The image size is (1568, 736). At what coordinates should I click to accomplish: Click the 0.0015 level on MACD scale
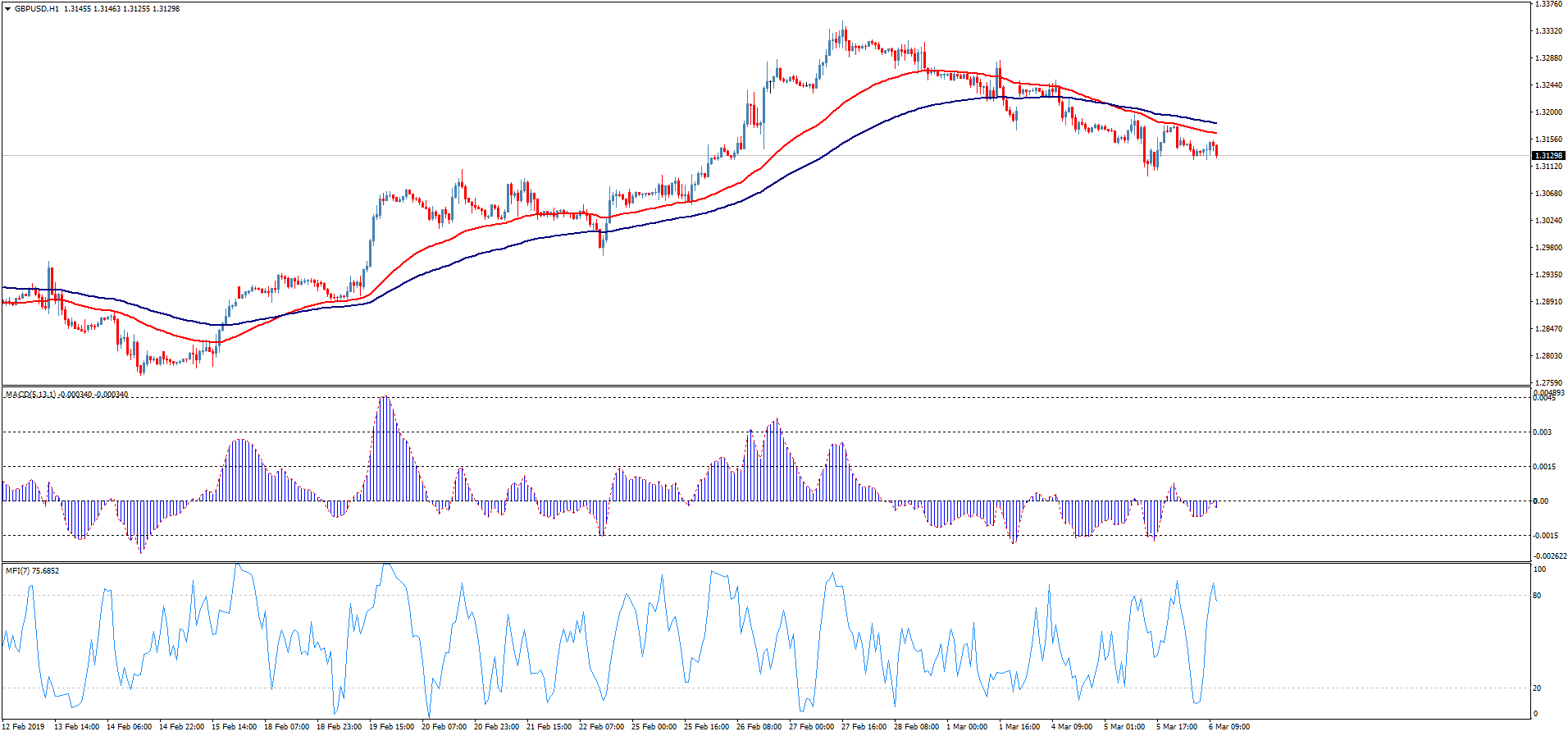click(1545, 467)
